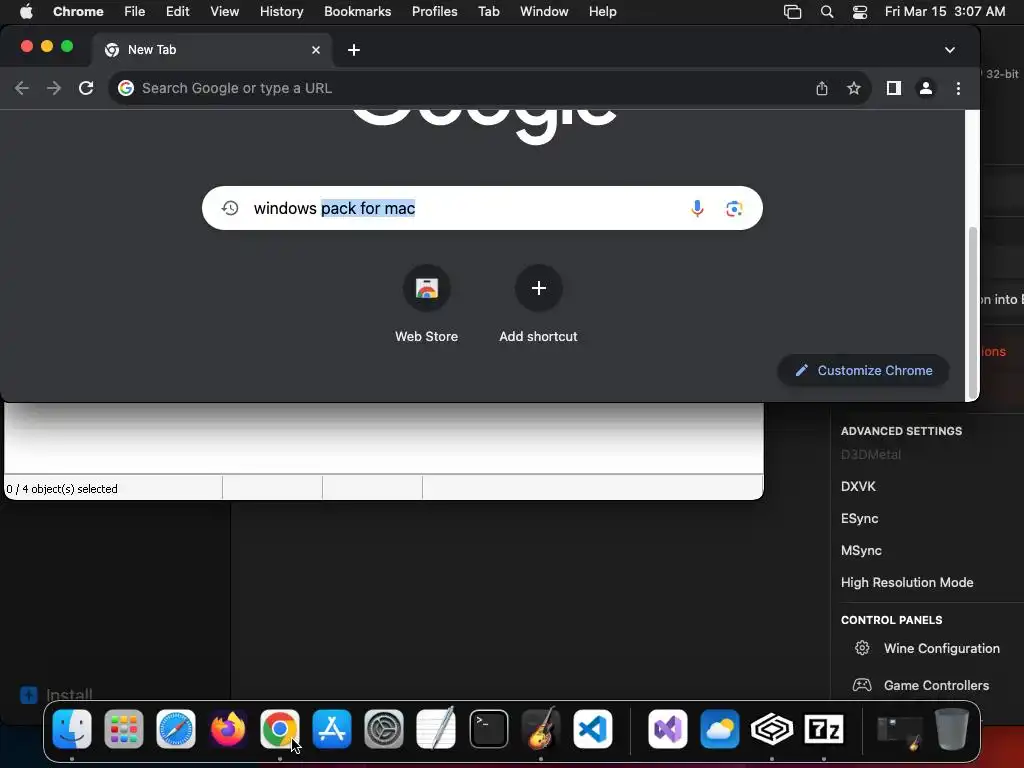The height and width of the screenshot is (768, 1024).
Task: Bookmark this tab with the star icon
Action: point(854,88)
